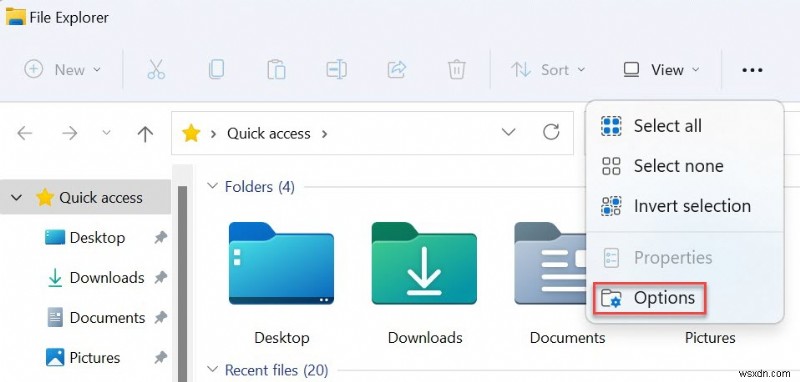Choose Select none from menu
Image resolution: width=800 pixels, height=382 pixels.
[x=685, y=166]
